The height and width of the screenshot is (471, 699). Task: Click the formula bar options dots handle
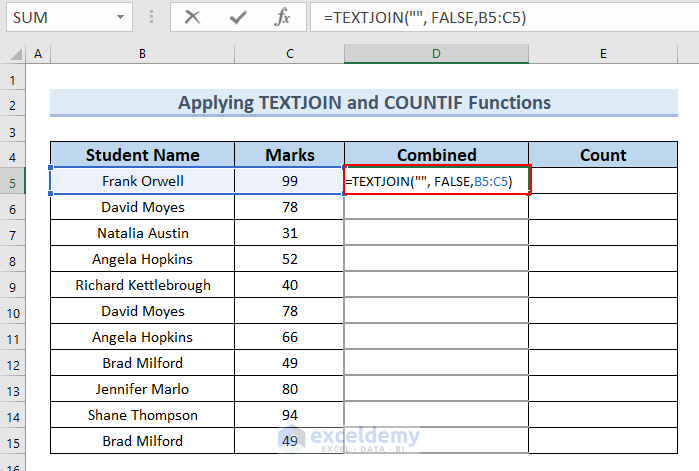150,18
